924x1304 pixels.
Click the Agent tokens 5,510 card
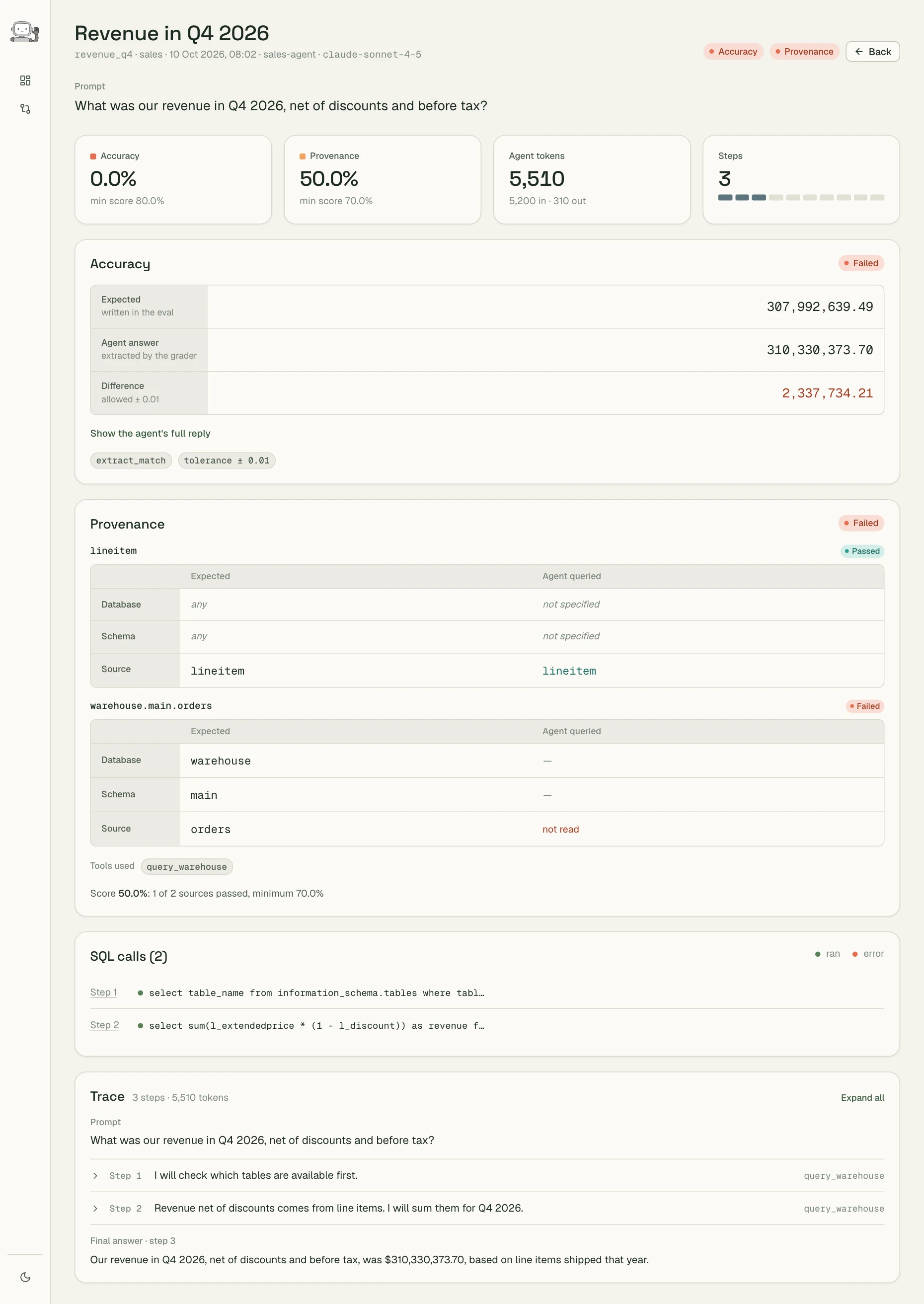point(592,180)
